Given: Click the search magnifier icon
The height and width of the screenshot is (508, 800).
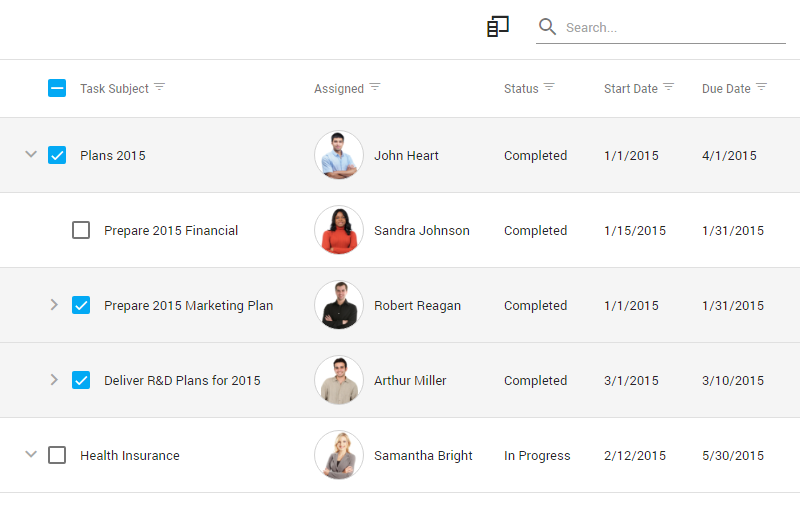Looking at the screenshot, I should click(x=547, y=27).
